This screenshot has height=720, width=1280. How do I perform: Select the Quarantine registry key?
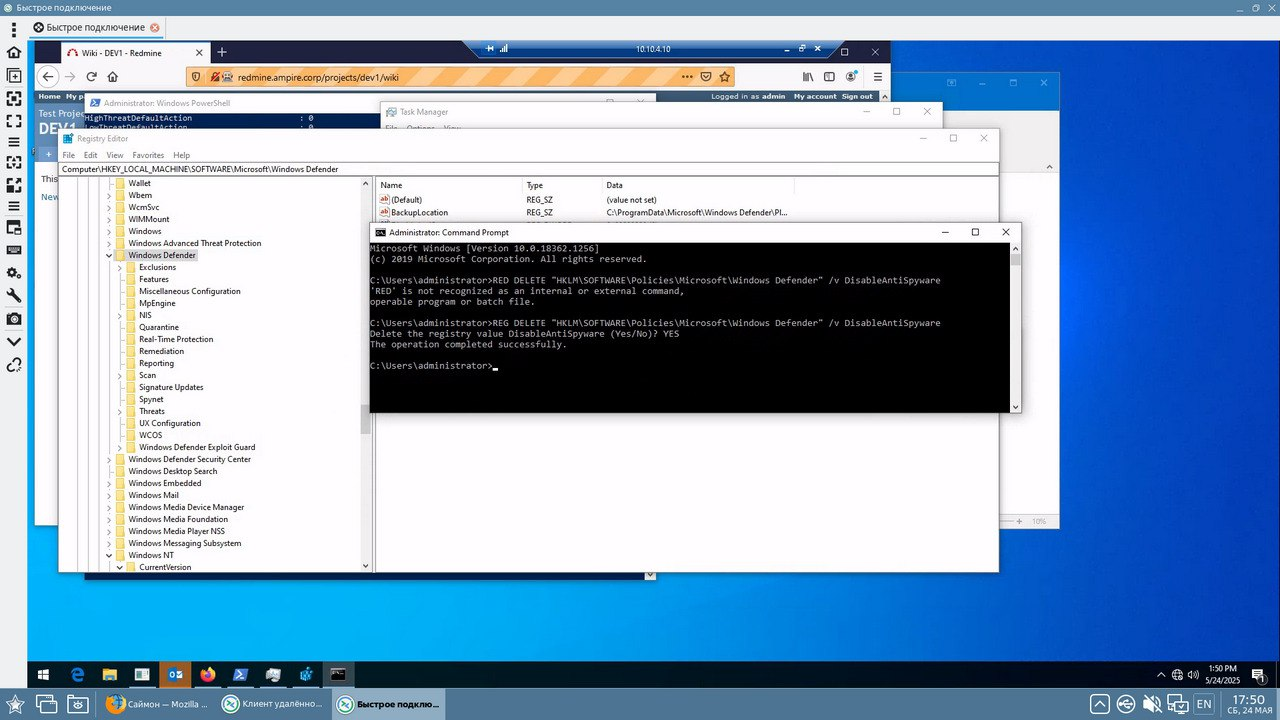pyautogui.click(x=159, y=327)
